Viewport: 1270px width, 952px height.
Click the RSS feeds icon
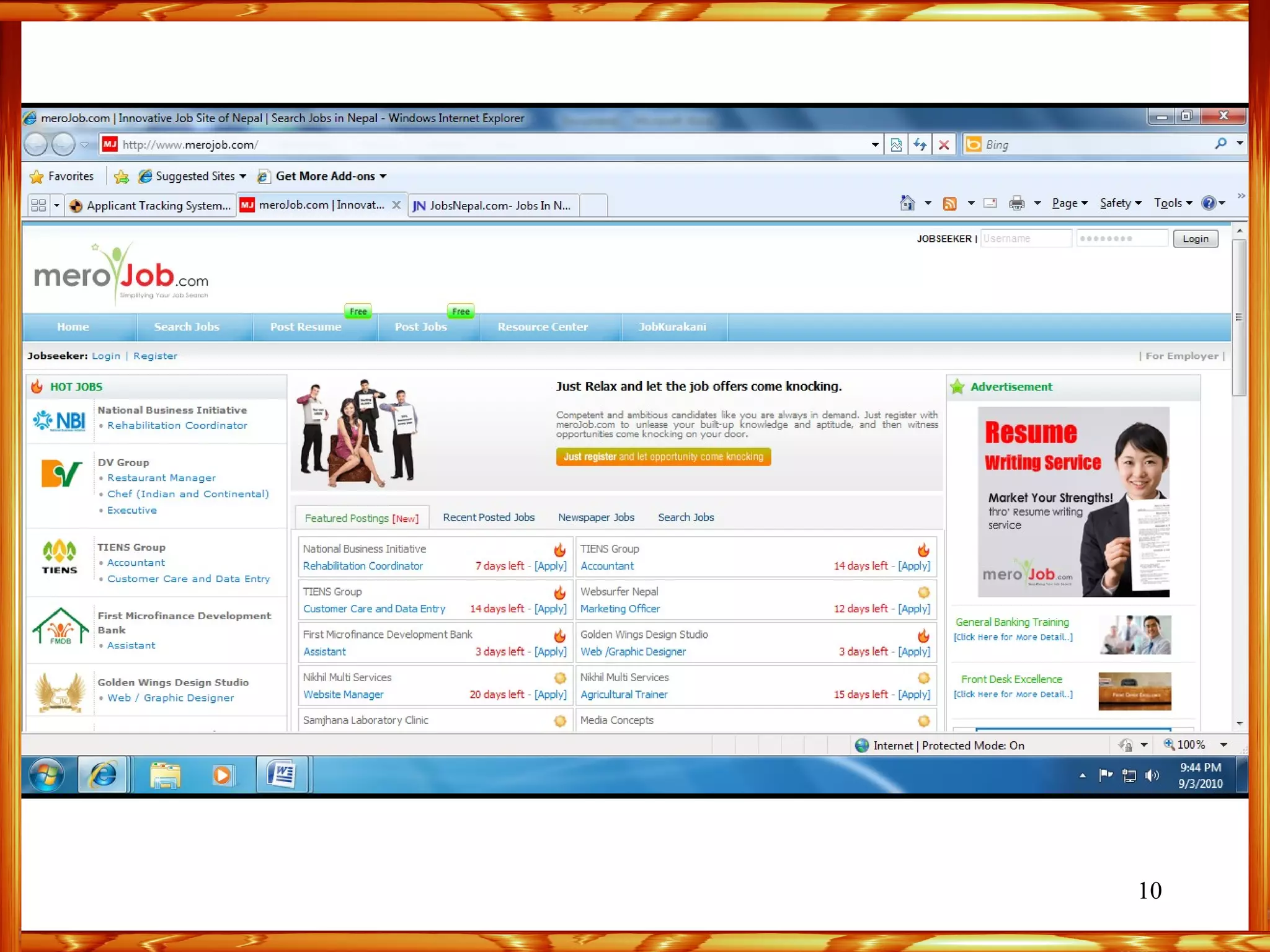(949, 203)
